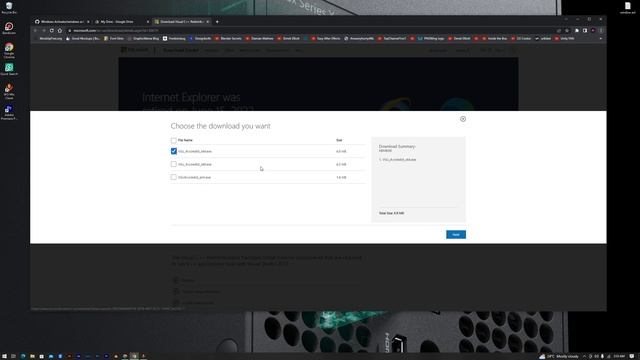This screenshot has width=640, height=360.
Task: Open the Recycle Bin desktop icon
Action: point(9,7)
